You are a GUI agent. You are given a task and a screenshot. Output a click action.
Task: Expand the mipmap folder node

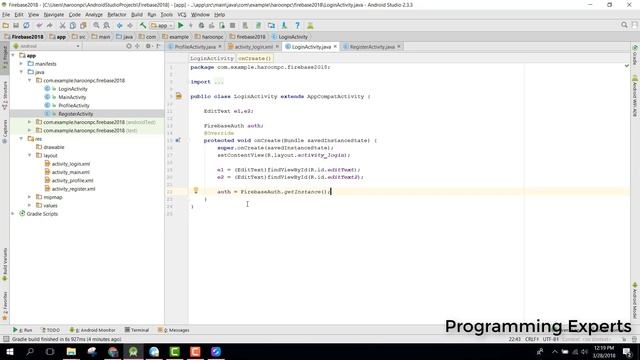pos(29,197)
